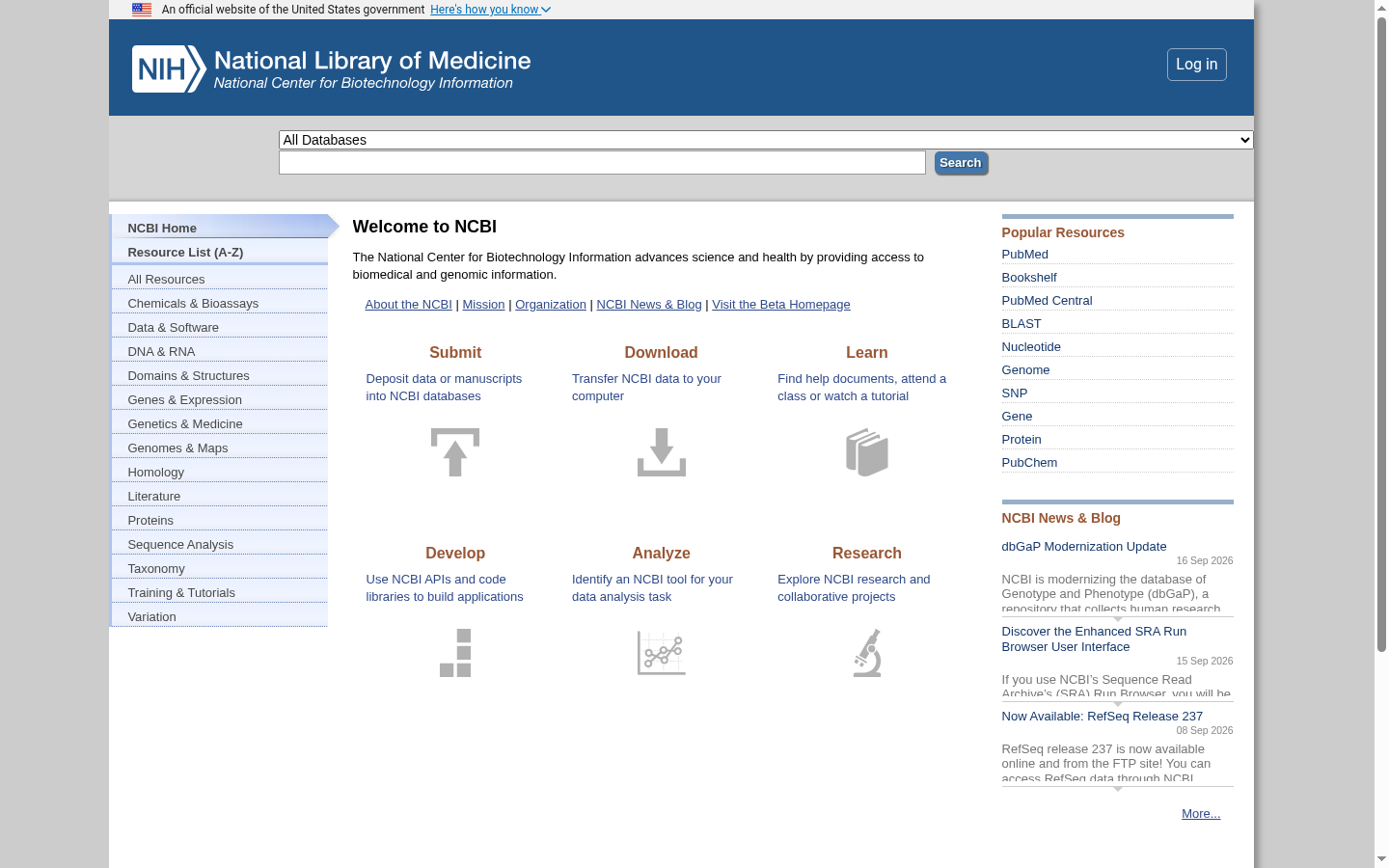The height and width of the screenshot is (868, 1389).
Task: Click the Research microscope icon
Action: [x=867, y=653]
